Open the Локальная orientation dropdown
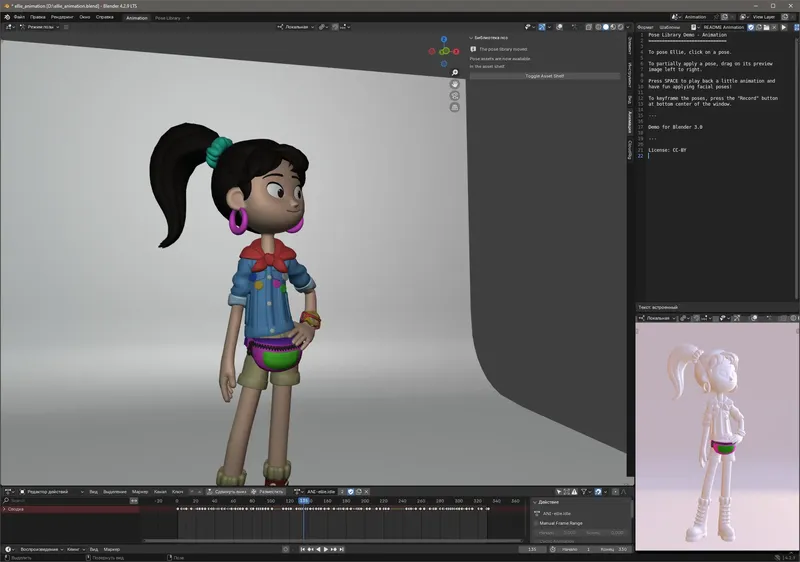The width and height of the screenshot is (800, 562). click(296, 27)
